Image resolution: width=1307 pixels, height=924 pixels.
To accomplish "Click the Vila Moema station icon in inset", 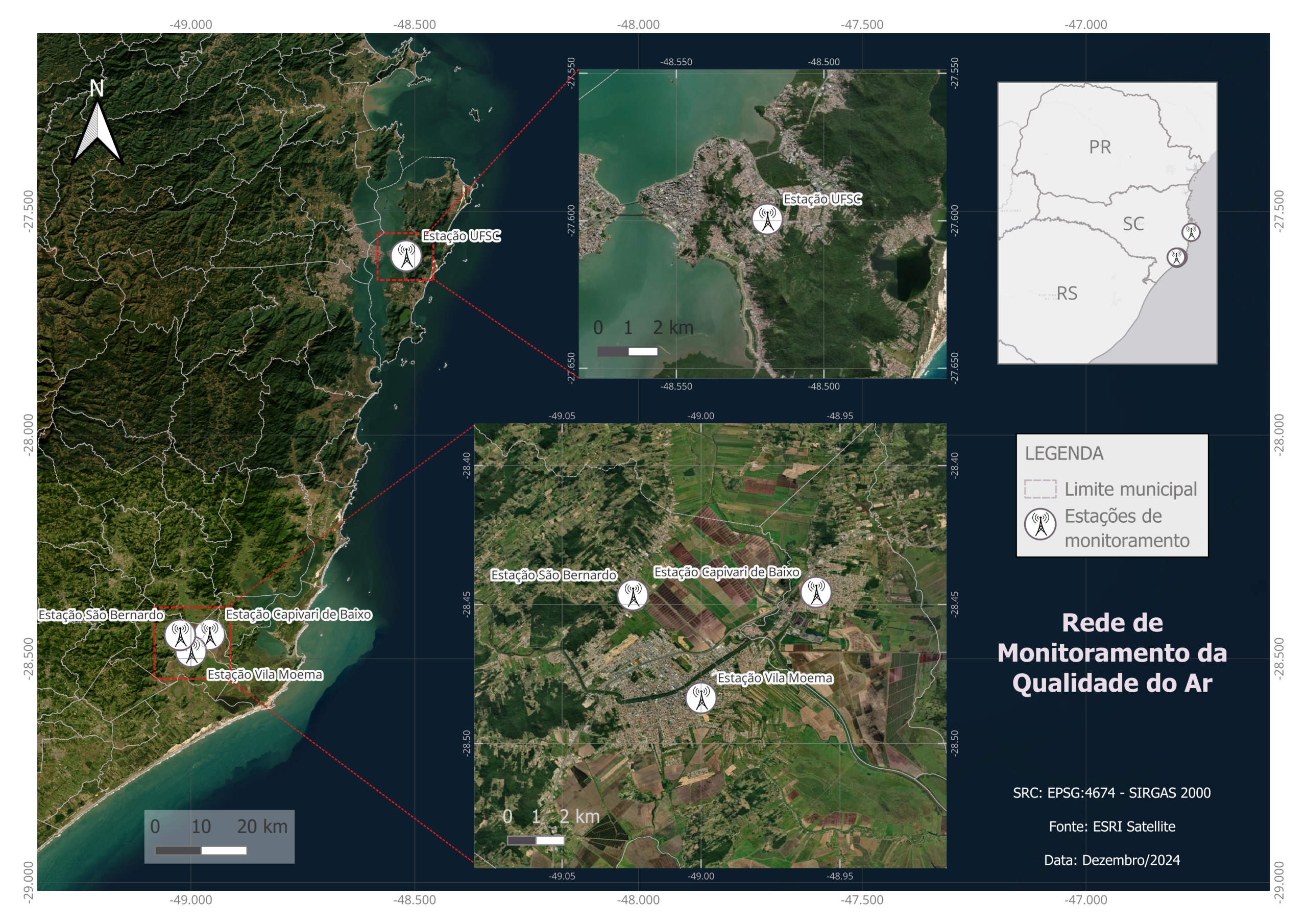I will pyautogui.click(x=701, y=698).
